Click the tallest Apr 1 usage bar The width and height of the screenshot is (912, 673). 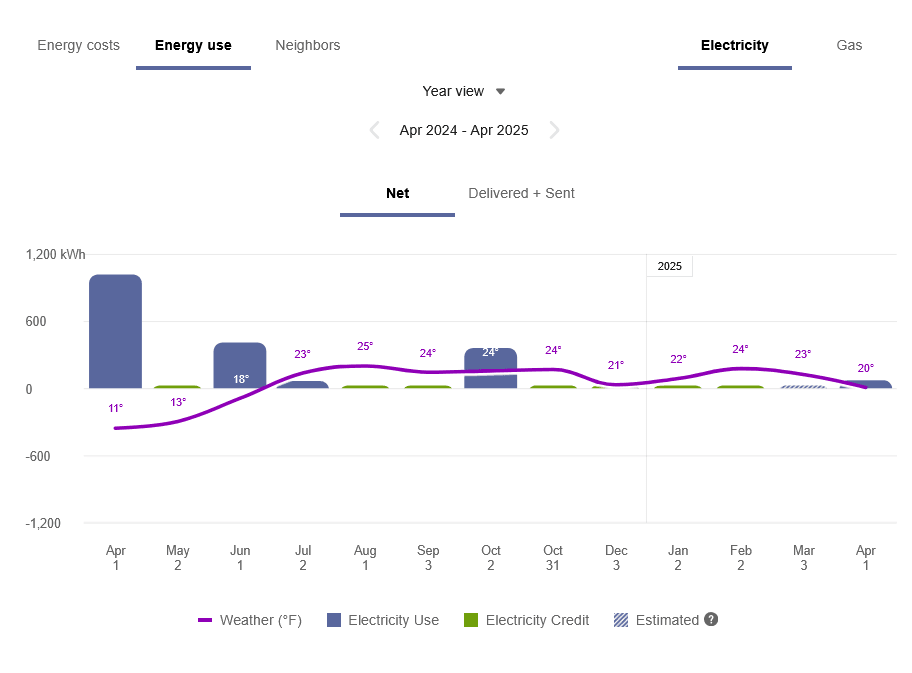(115, 330)
